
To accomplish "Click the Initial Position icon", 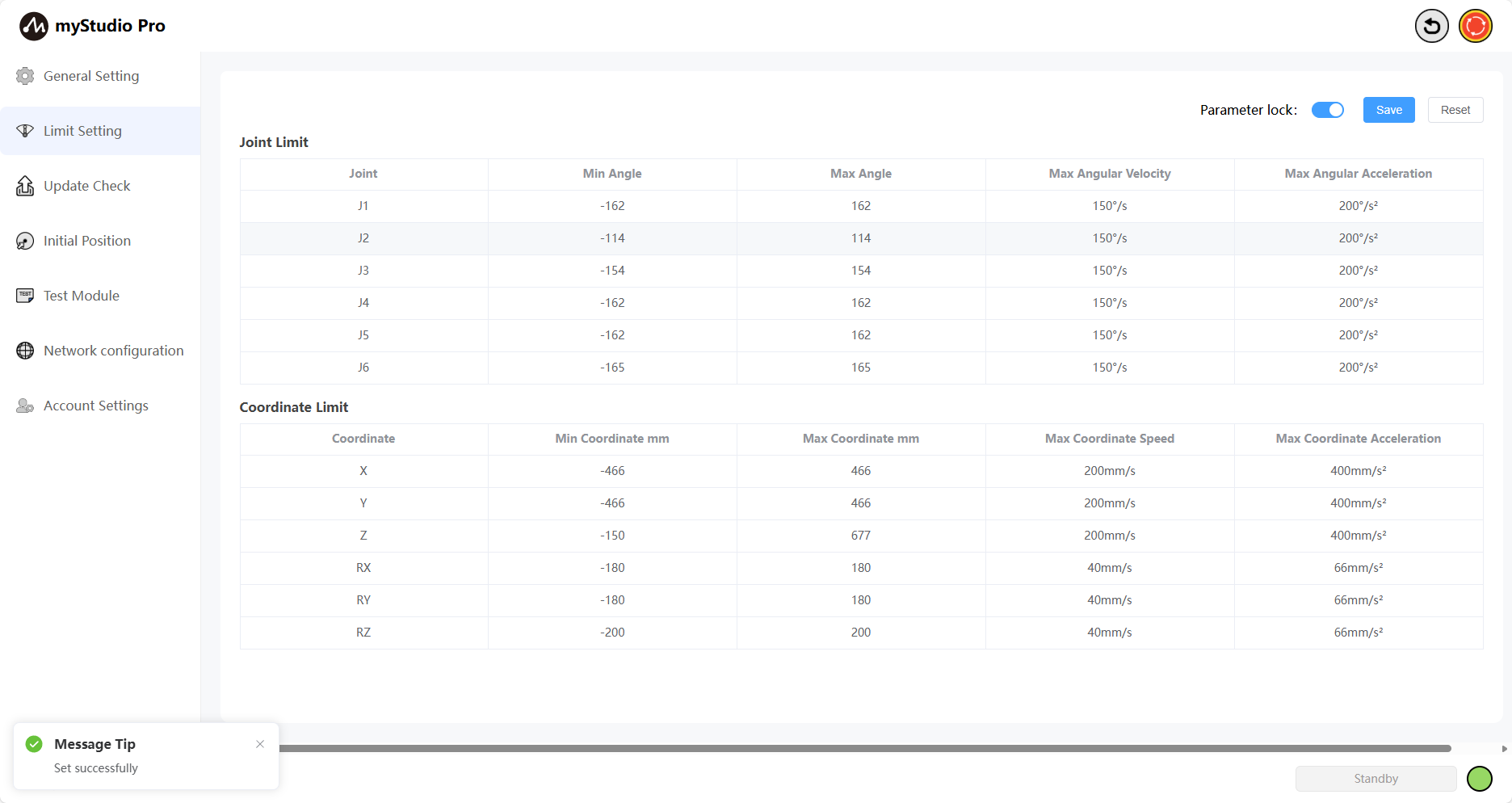I will [25, 241].
